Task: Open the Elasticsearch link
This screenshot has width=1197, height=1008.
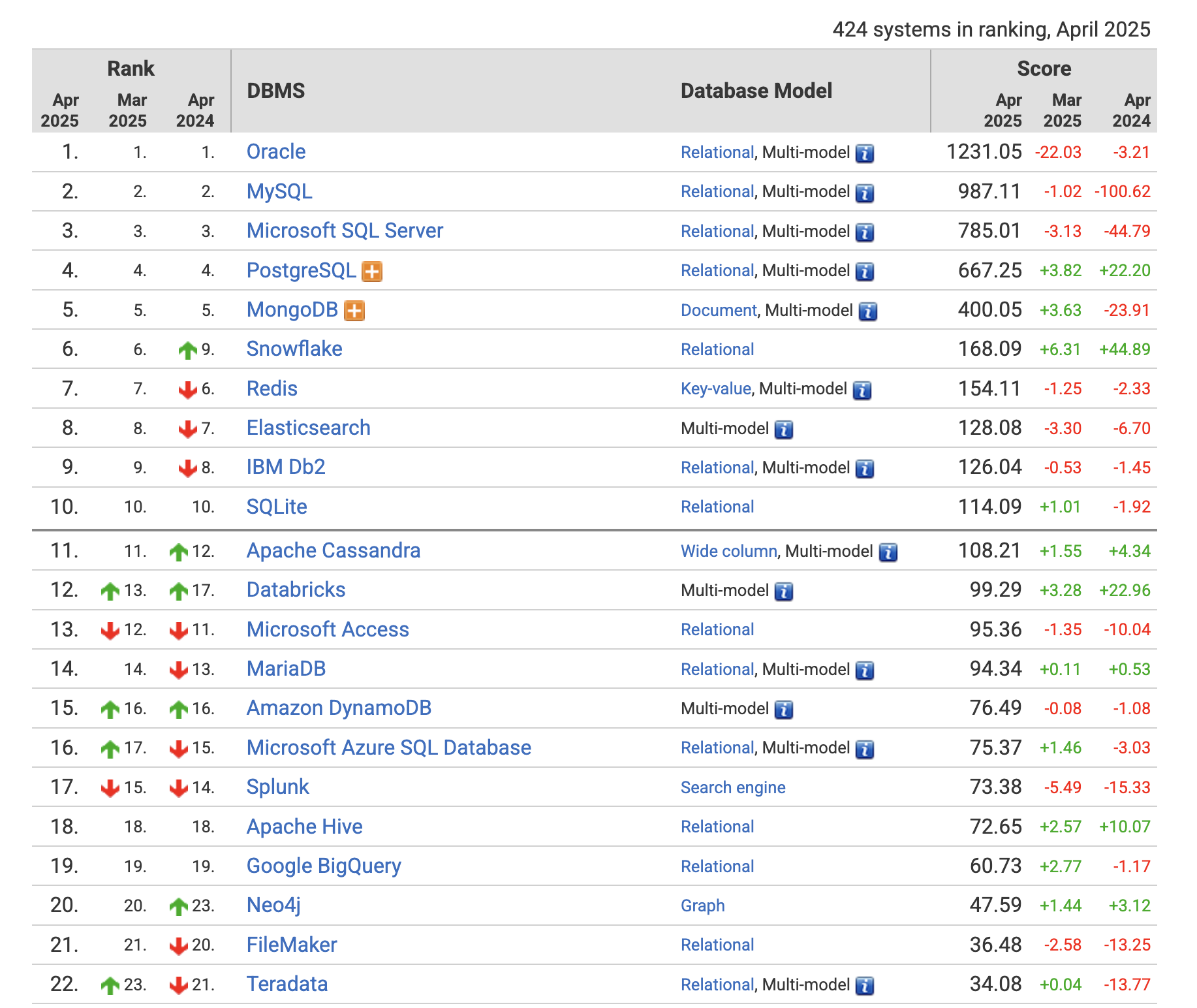Action: point(309,428)
